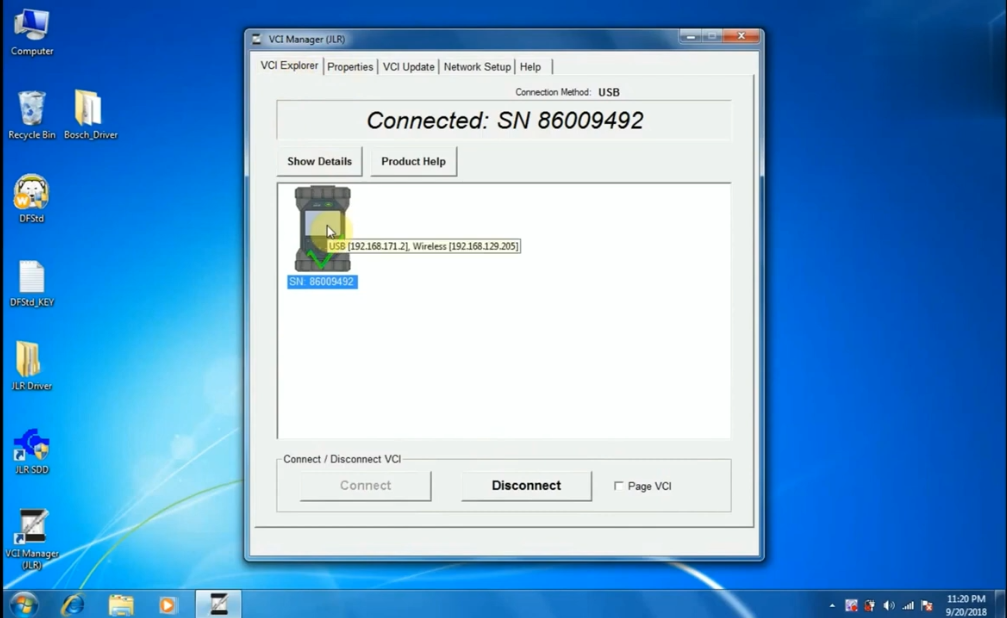This screenshot has height=618, width=1007.
Task: Show hidden system tray icons arrow
Action: (832, 605)
